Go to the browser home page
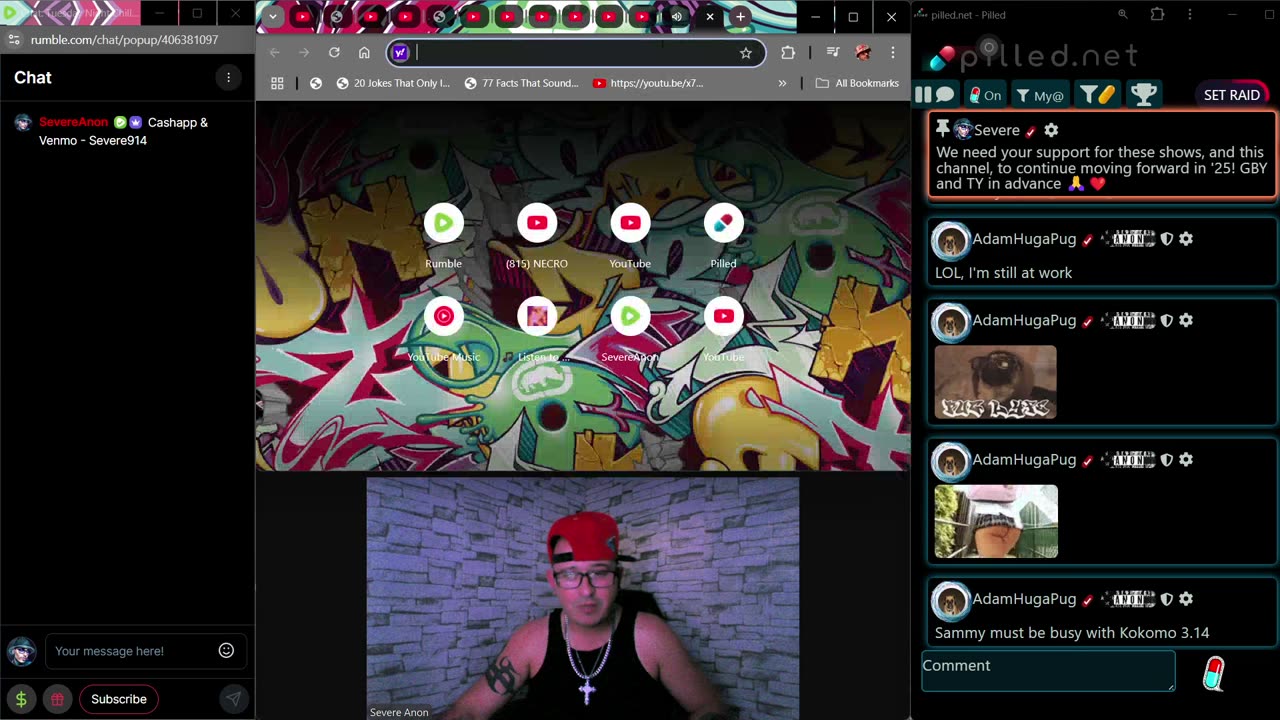The height and width of the screenshot is (720, 1280). point(364,53)
